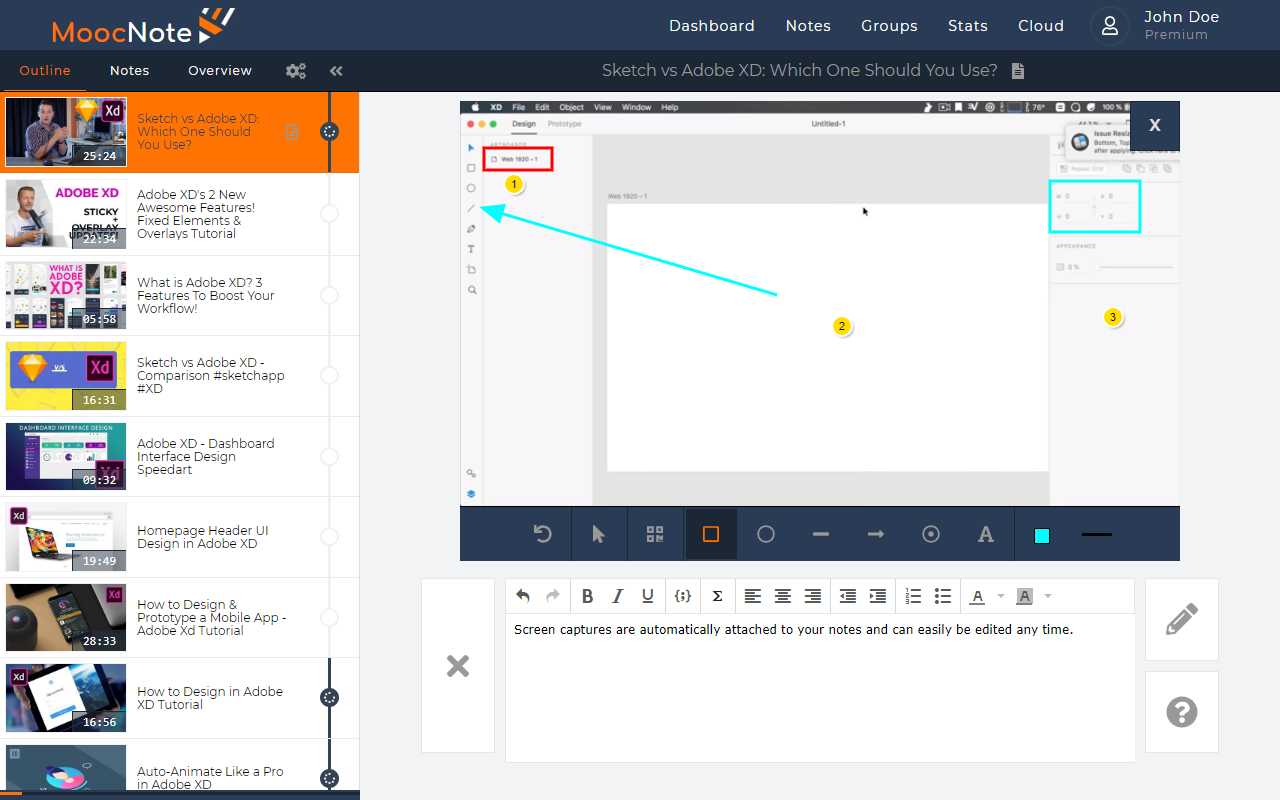
Task: Toggle progress marker for Dashboard Interface Design Speedart
Action: tap(329, 456)
